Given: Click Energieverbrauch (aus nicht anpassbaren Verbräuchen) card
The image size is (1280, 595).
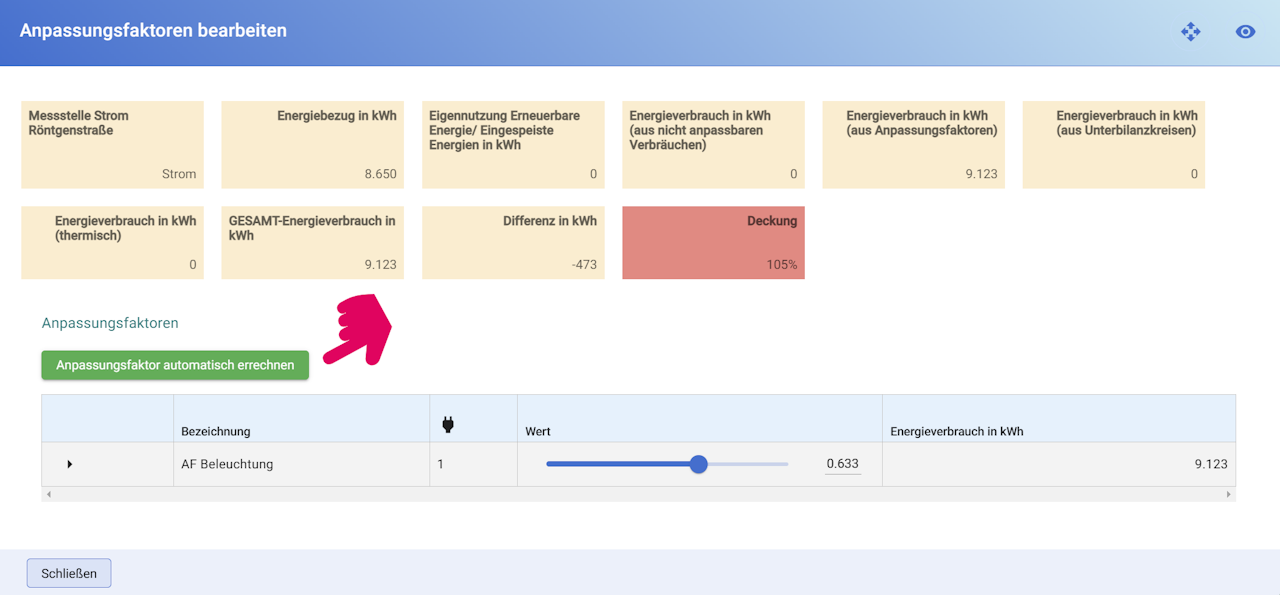Looking at the screenshot, I should (713, 144).
